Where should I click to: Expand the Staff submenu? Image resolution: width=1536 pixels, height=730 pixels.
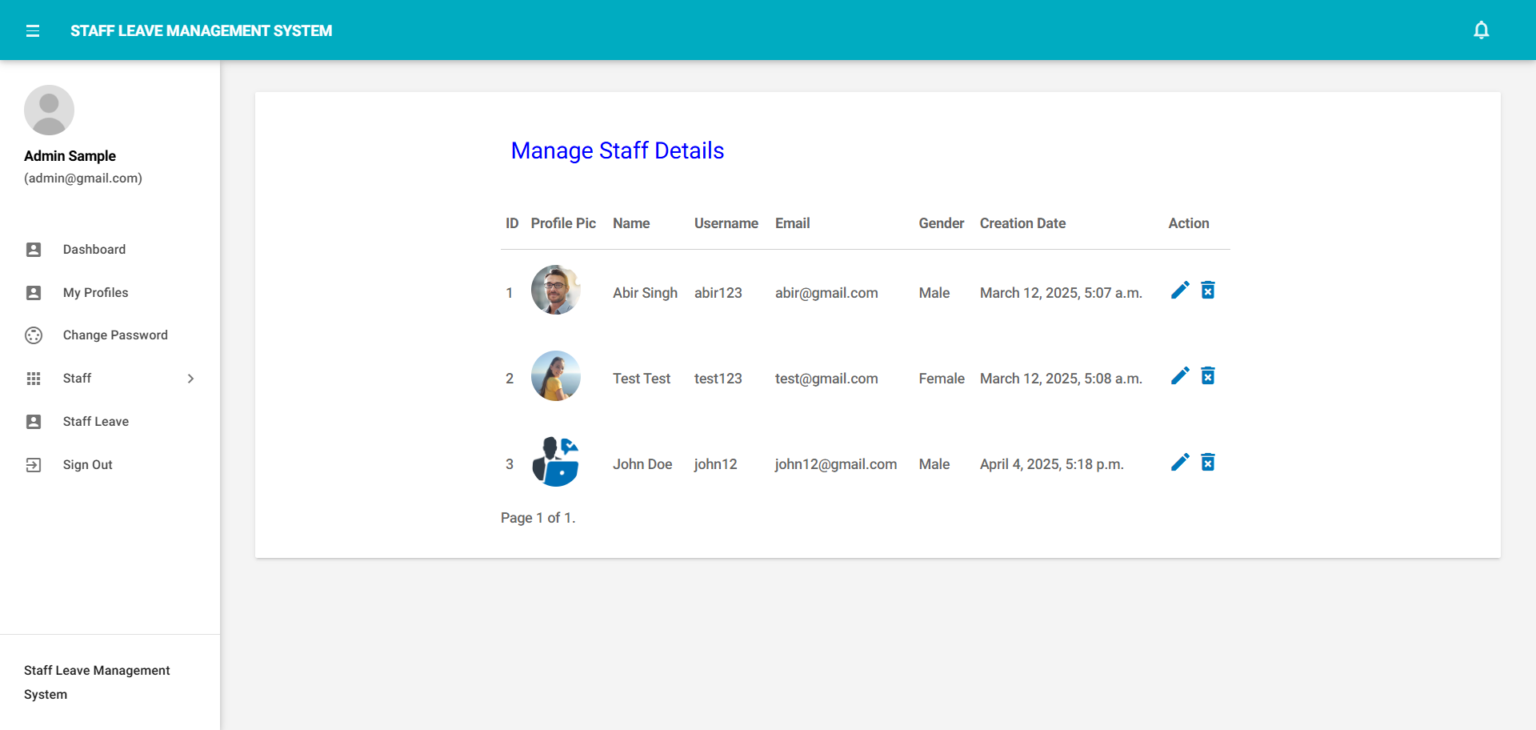(190, 378)
